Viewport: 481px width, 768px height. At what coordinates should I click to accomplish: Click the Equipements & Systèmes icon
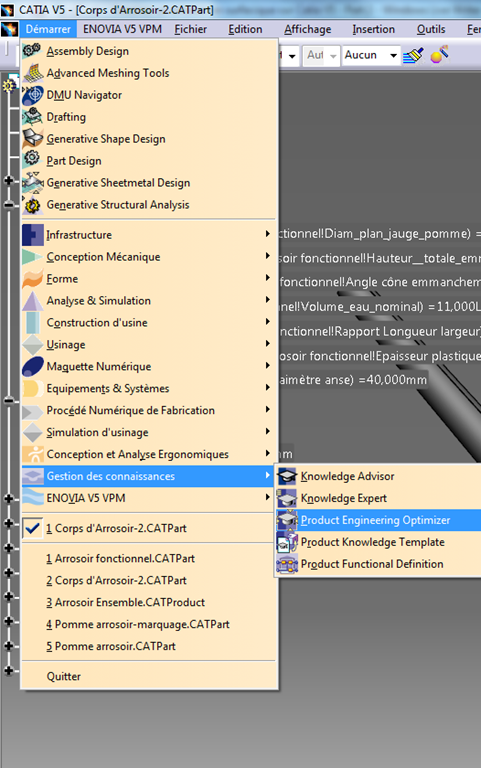pos(32,388)
